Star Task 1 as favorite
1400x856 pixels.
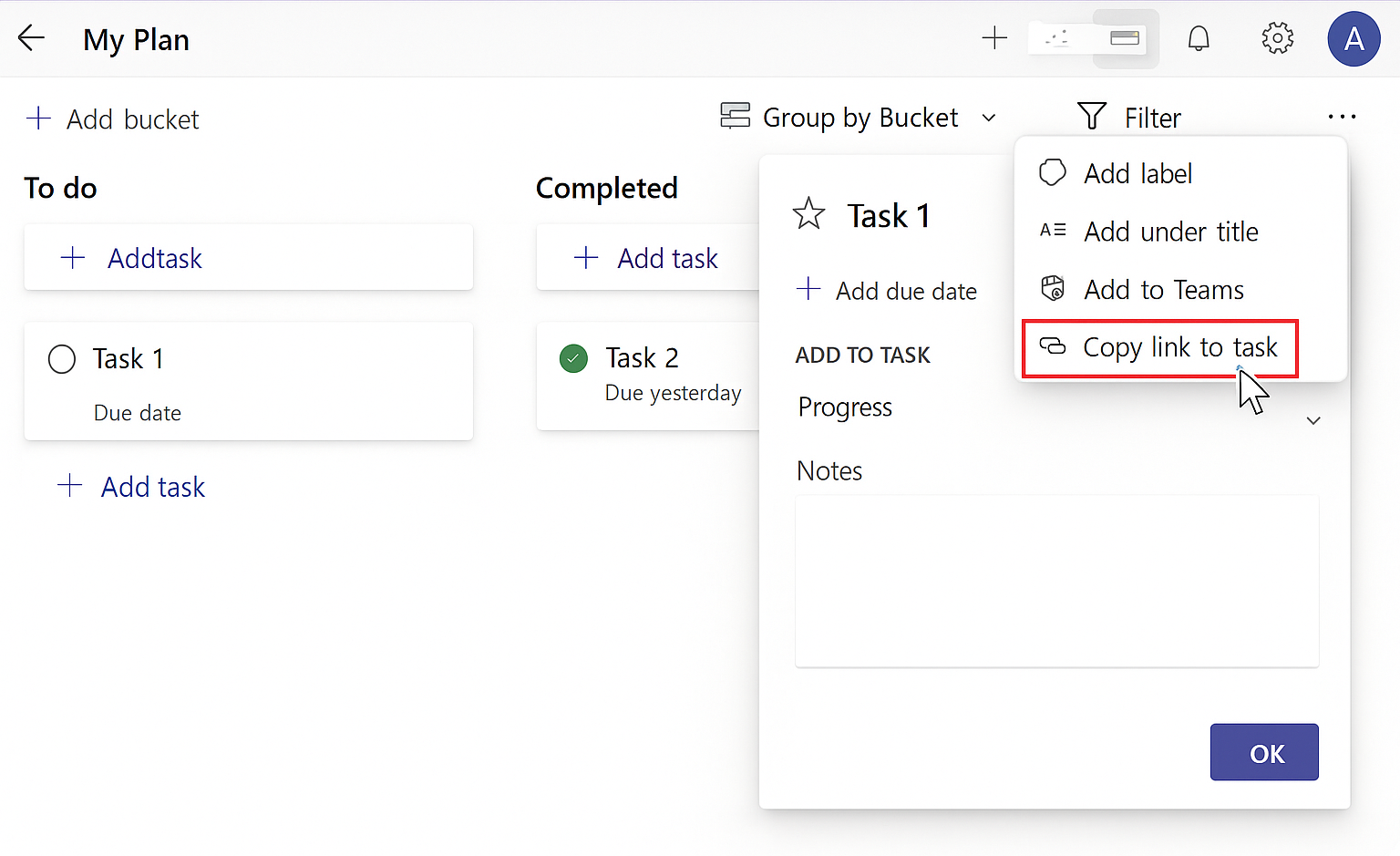coord(808,214)
